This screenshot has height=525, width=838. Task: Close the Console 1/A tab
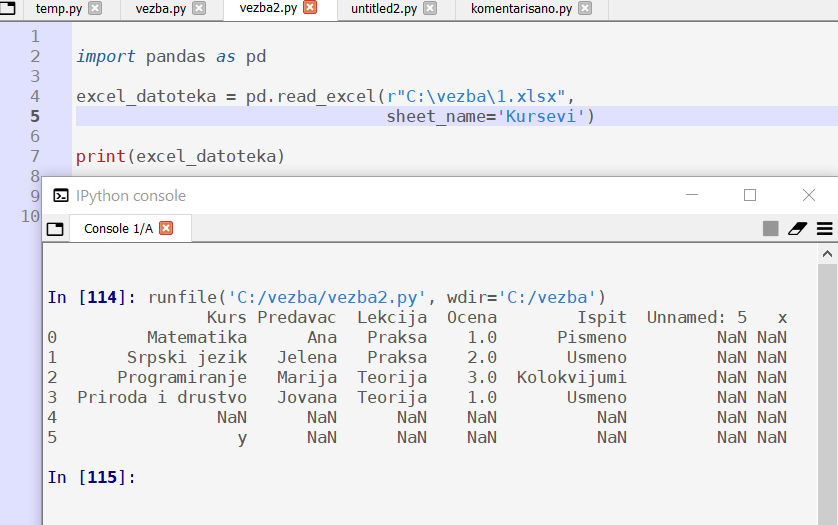coord(166,228)
